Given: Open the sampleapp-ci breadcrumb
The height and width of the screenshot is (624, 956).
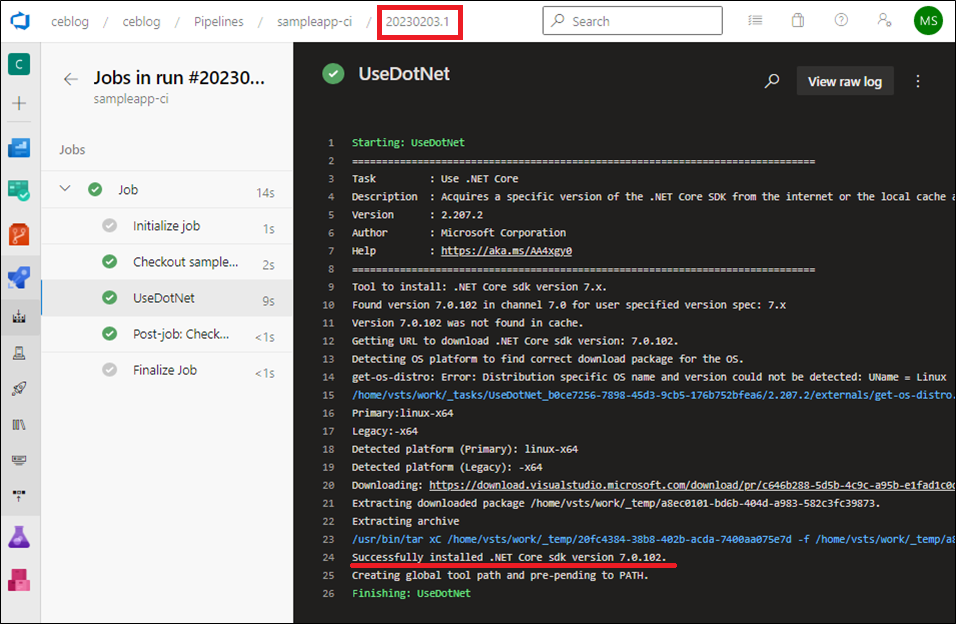Looking at the screenshot, I should click(x=314, y=21).
